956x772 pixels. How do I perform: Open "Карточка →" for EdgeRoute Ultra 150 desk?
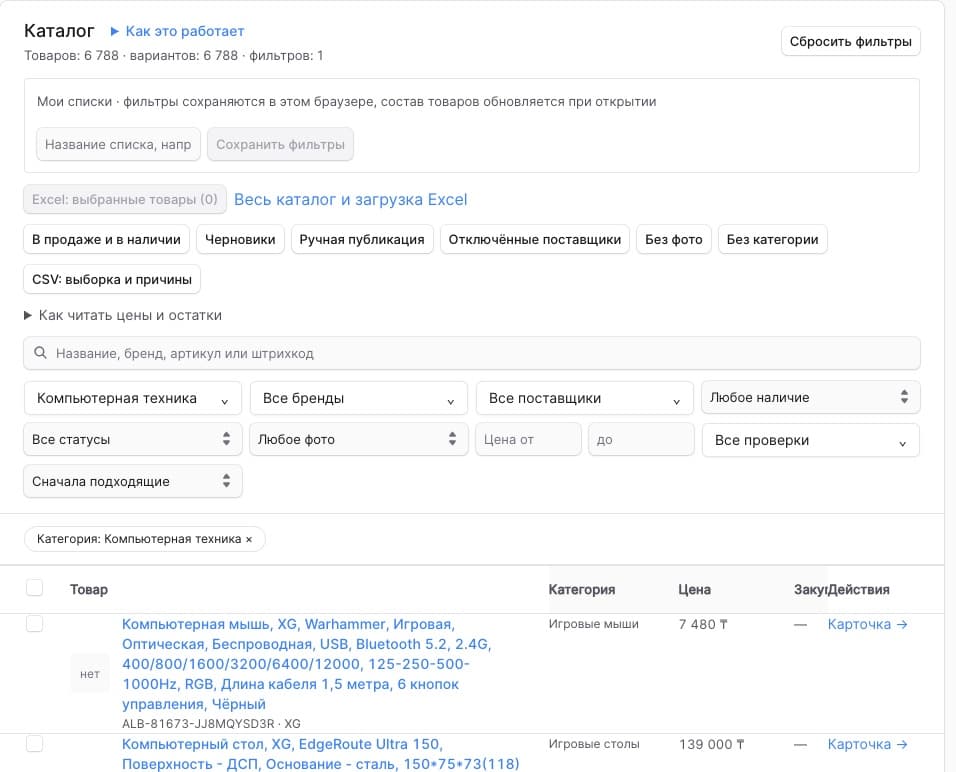(868, 745)
